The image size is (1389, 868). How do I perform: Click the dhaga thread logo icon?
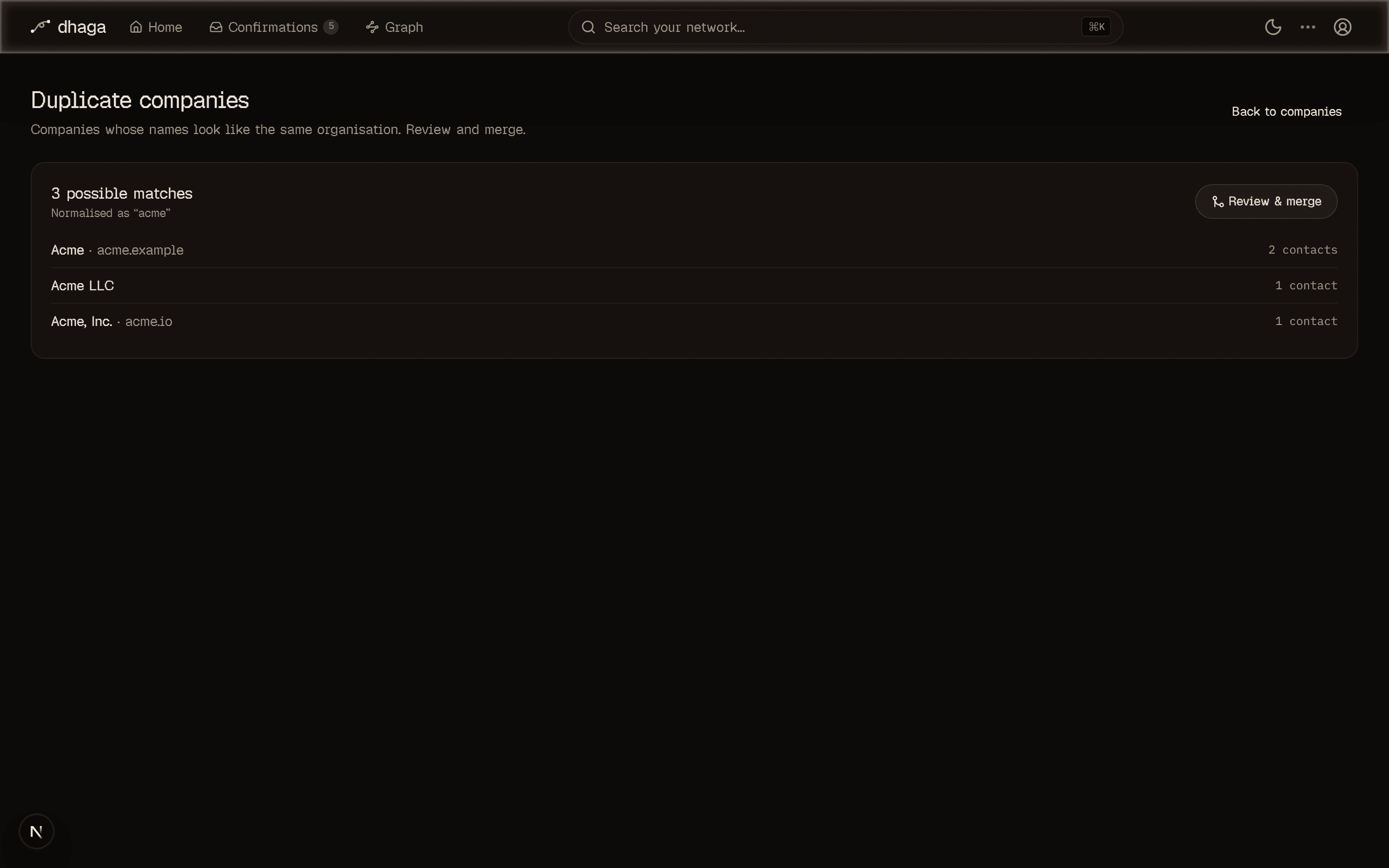[x=40, y=27]
